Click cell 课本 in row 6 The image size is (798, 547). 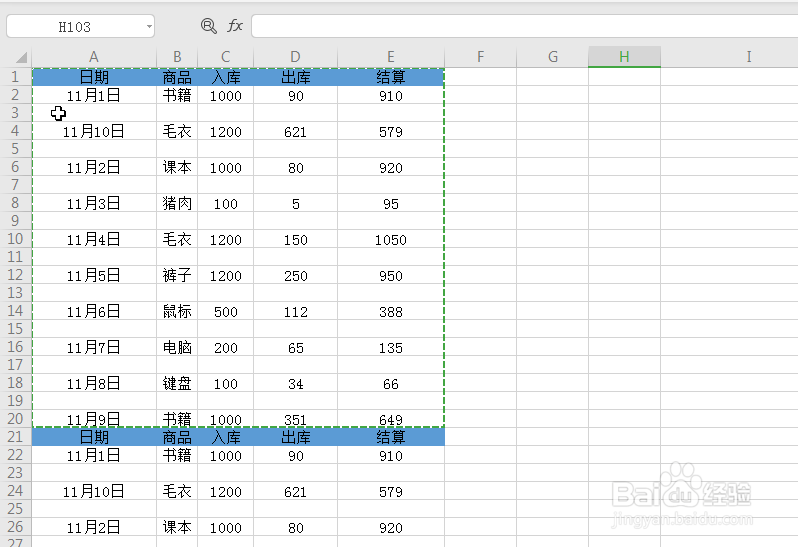177,167
